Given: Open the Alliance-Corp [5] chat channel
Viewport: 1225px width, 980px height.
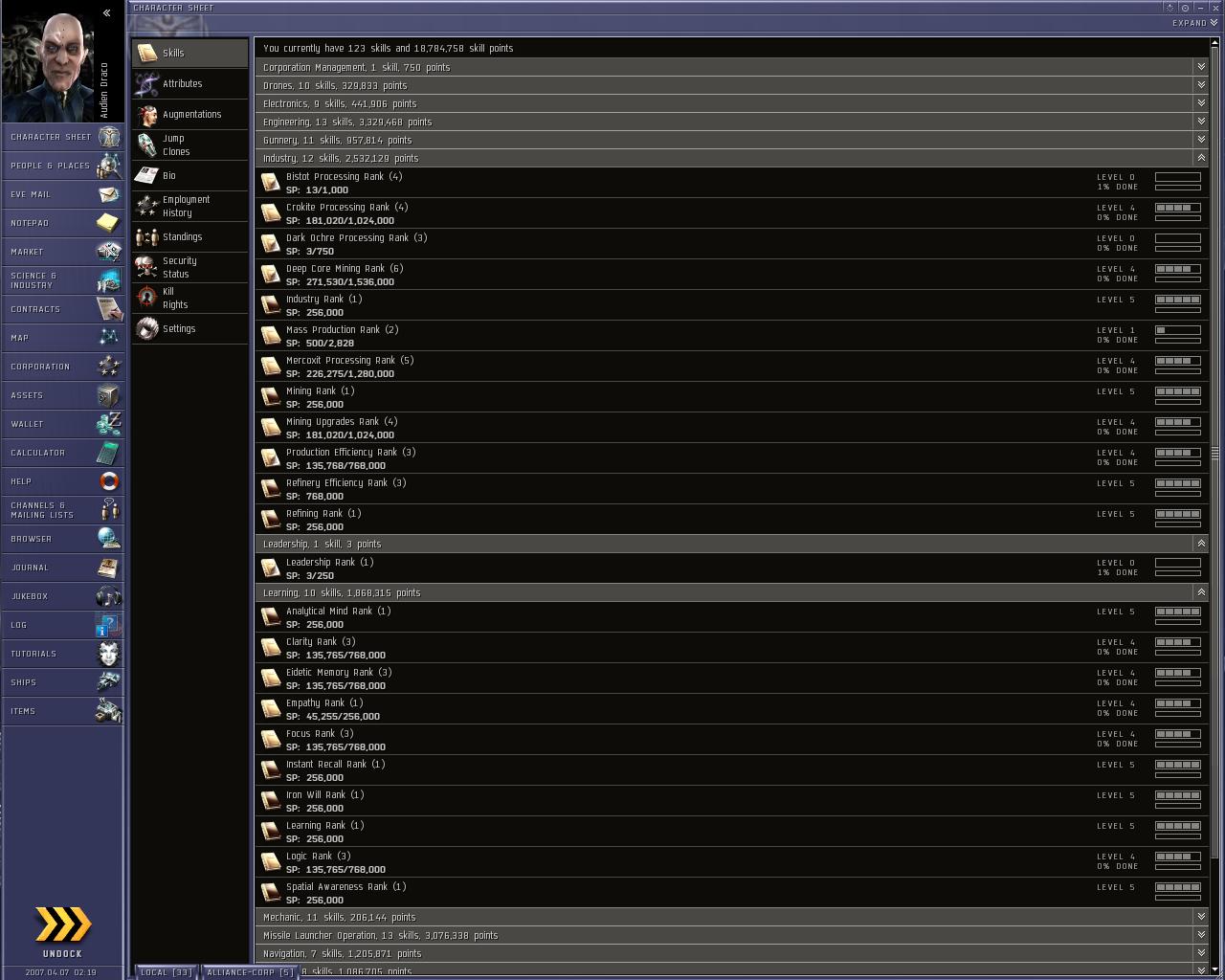Looking at the screenshot, I should click(x=250, y=972).
